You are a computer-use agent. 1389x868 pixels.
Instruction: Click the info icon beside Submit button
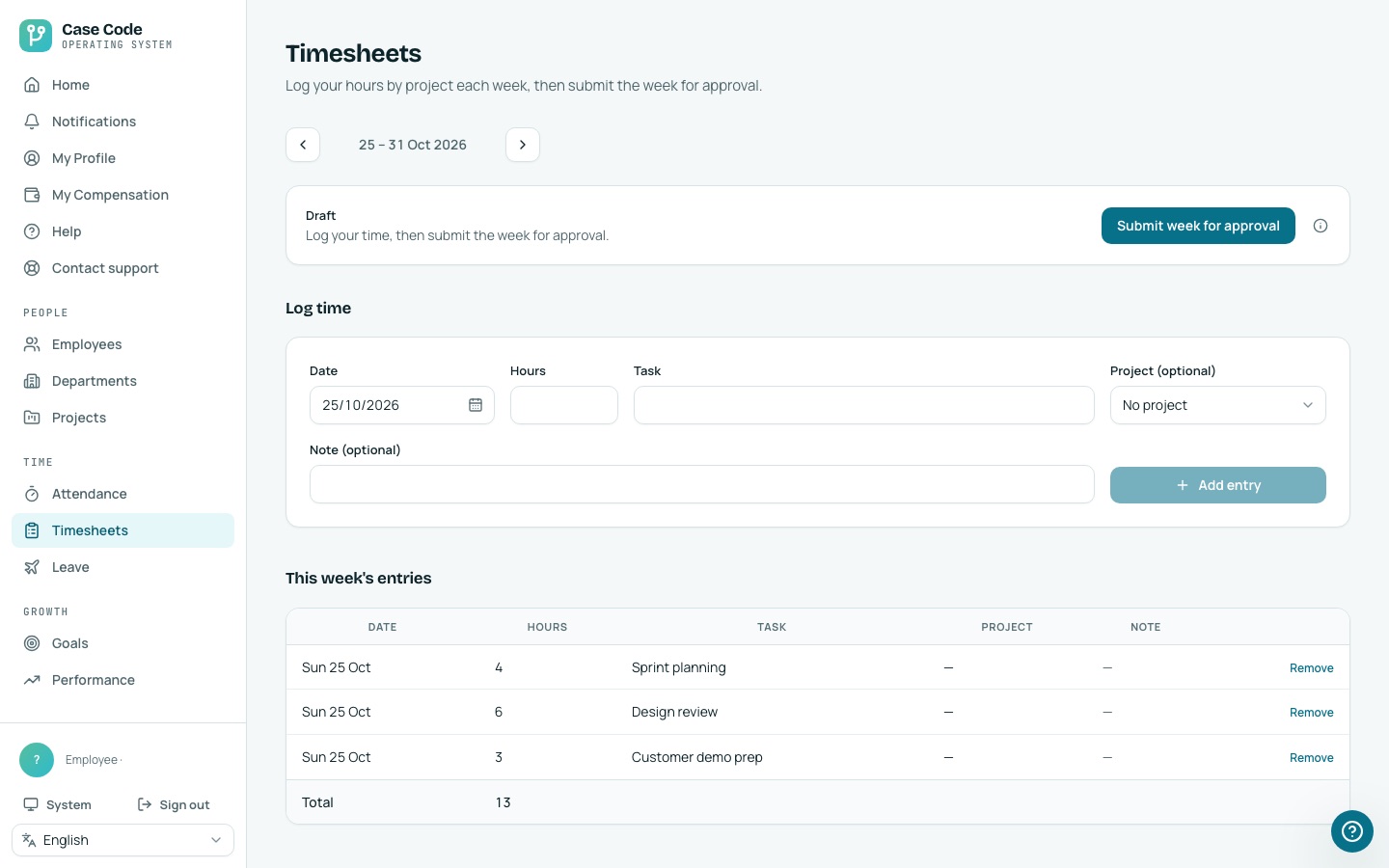click(x=1321, y=226)
